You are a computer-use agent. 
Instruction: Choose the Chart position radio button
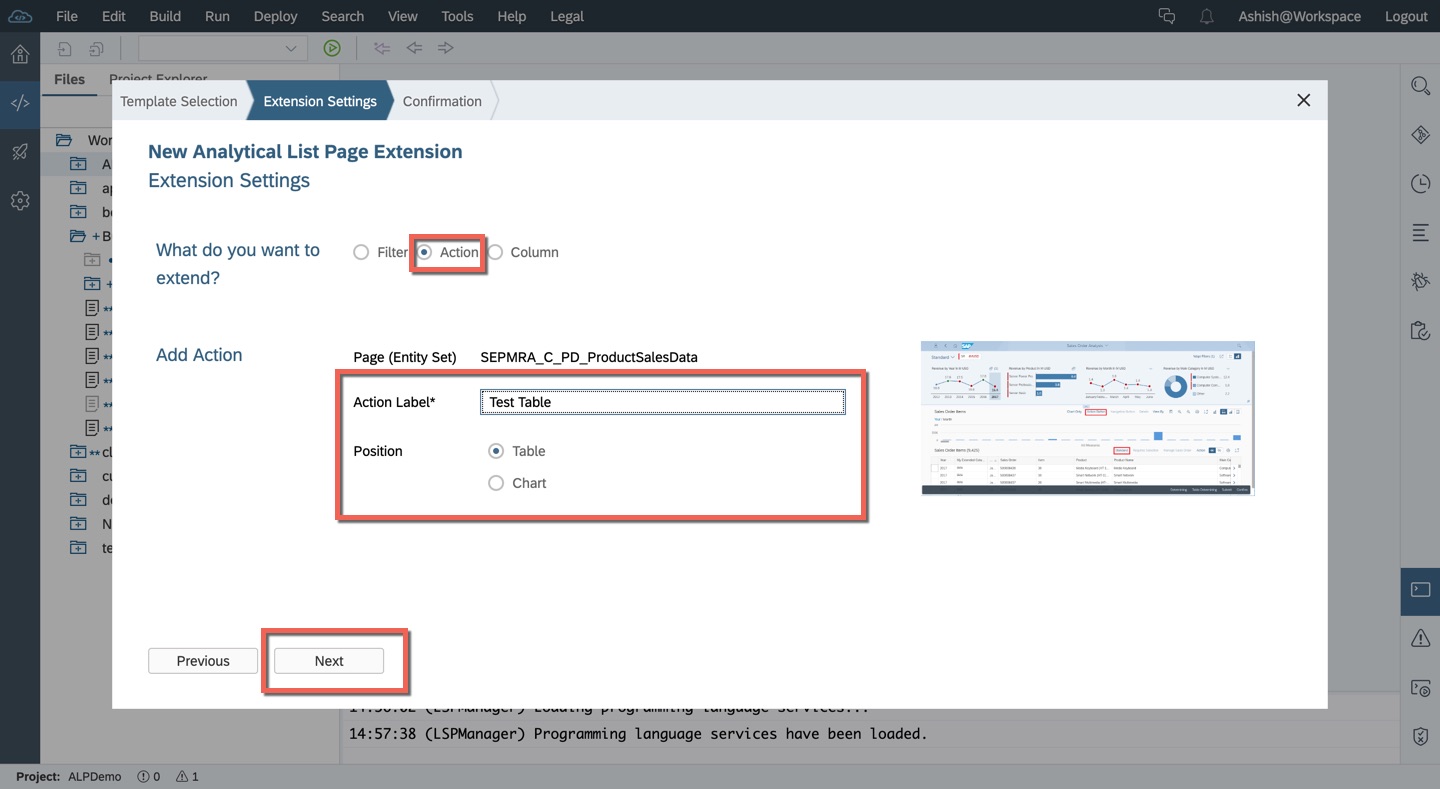point(496,483)
